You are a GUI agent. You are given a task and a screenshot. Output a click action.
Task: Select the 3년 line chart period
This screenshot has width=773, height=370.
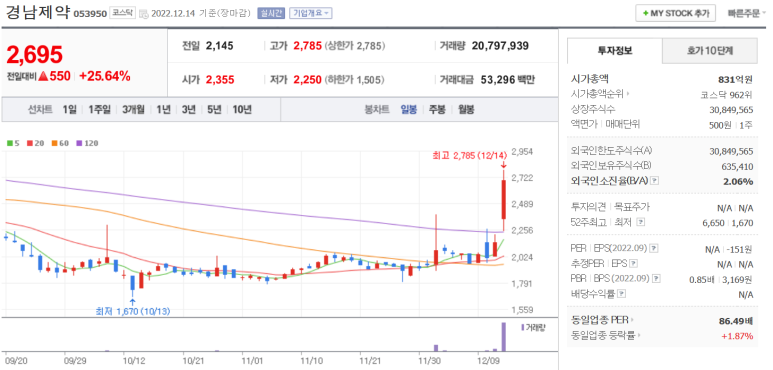pos(189,109)
